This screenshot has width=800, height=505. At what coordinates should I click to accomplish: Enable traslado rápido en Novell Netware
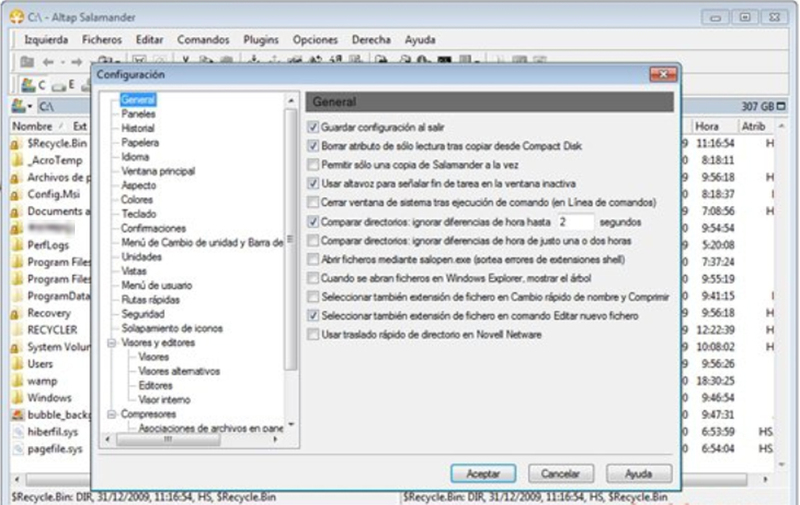click(313, 335)
